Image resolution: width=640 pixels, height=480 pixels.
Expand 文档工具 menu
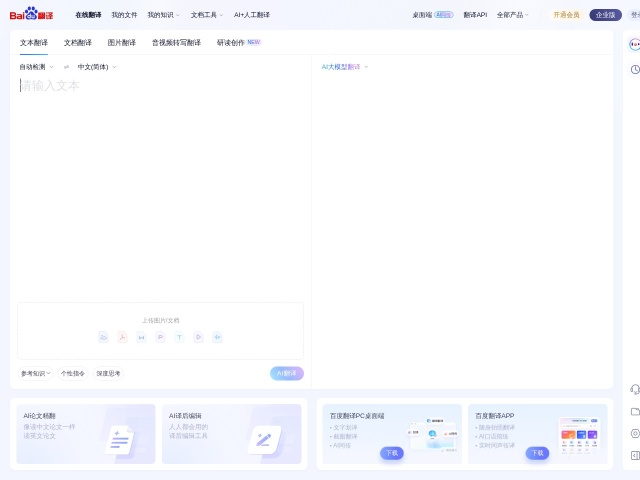(x=207, y=15)
